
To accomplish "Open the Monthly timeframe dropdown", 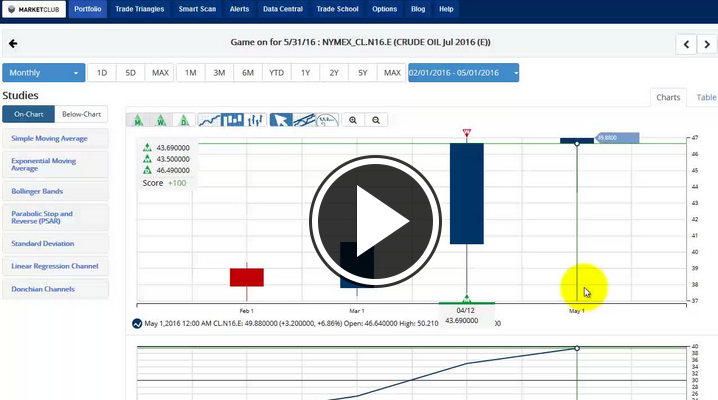I will pyautogui.click(x=44, y=73).
